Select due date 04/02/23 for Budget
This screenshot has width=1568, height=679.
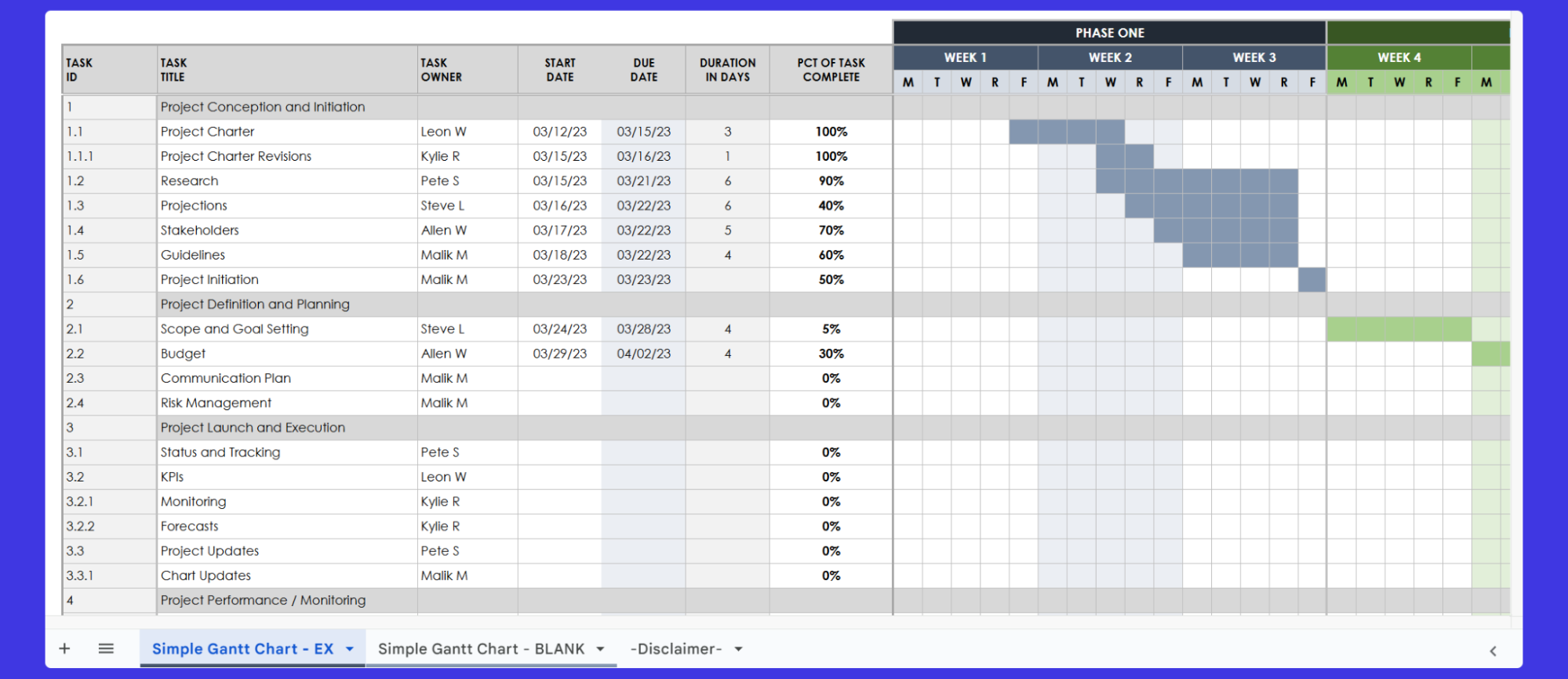[644, 354]
